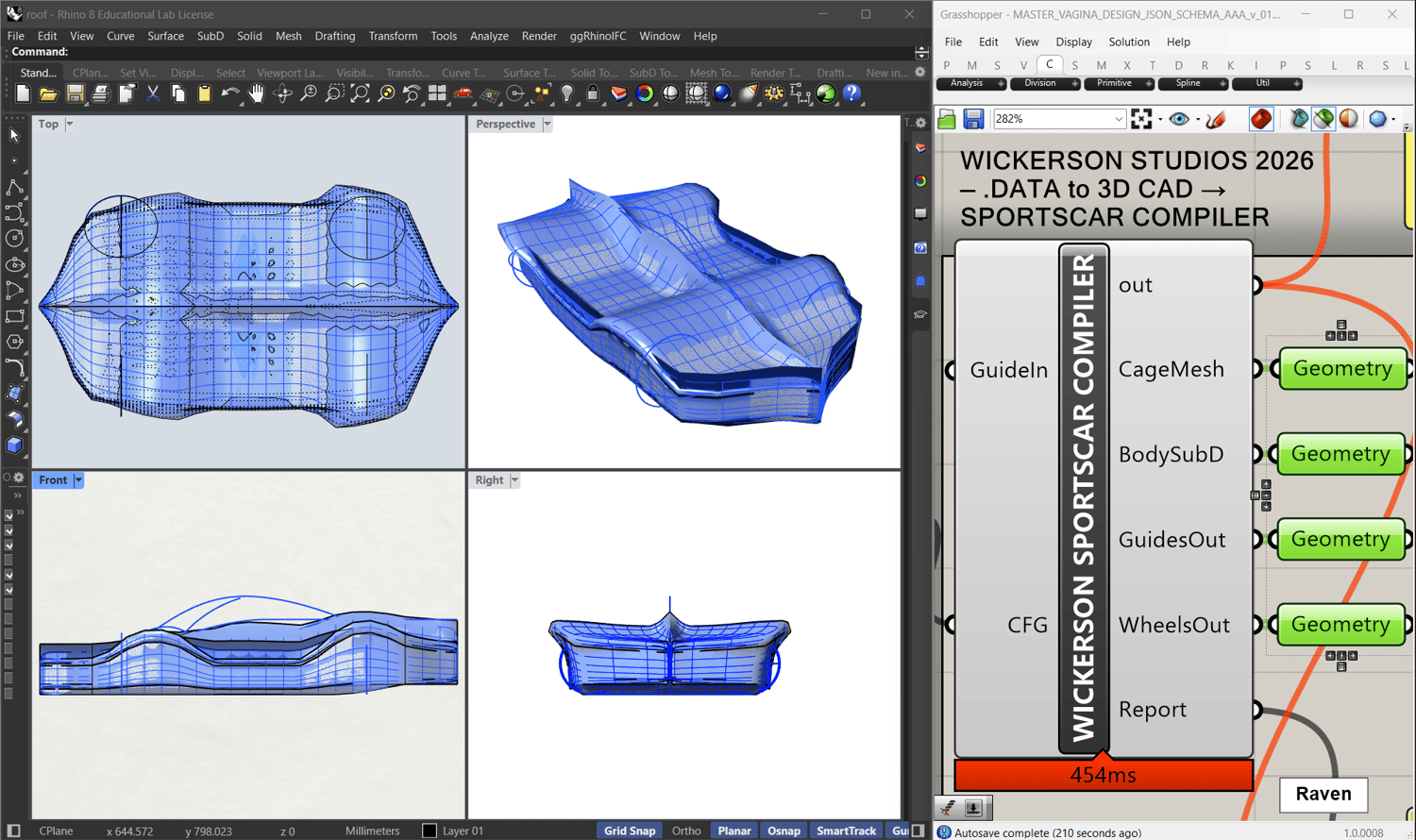Toggle shaded preview red cylinder icon in Grasshopper
1416x840 pixels.
tap(1261, 119)
